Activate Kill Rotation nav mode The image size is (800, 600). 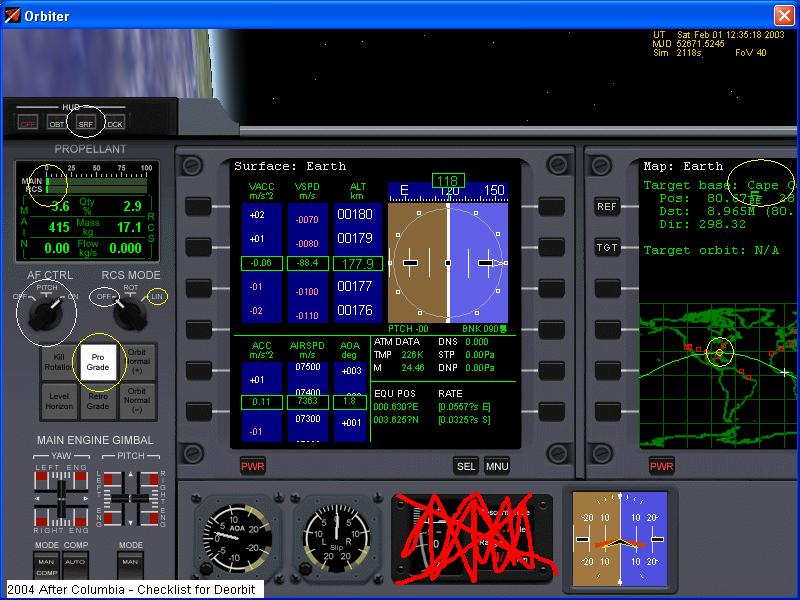(59, 362)
